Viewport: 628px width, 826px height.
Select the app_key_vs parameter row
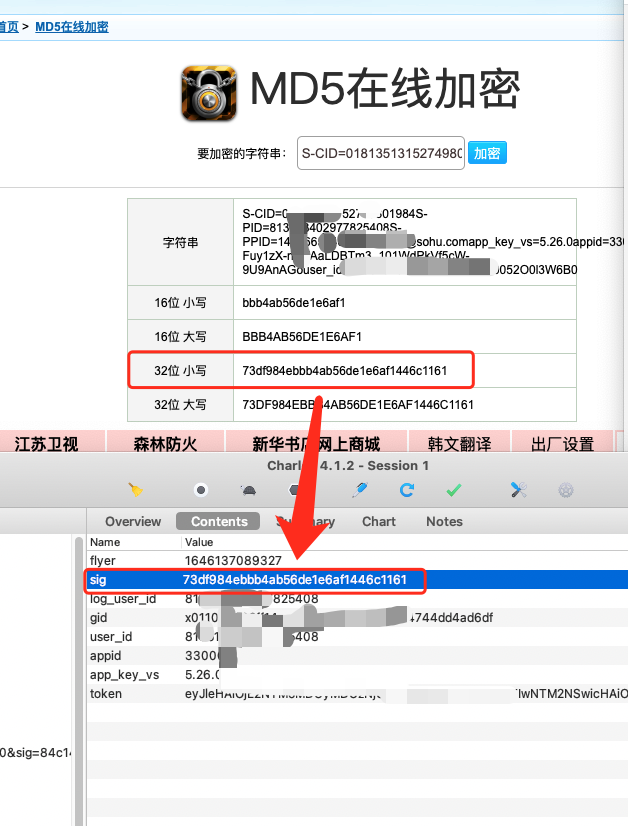click(358, 674)
